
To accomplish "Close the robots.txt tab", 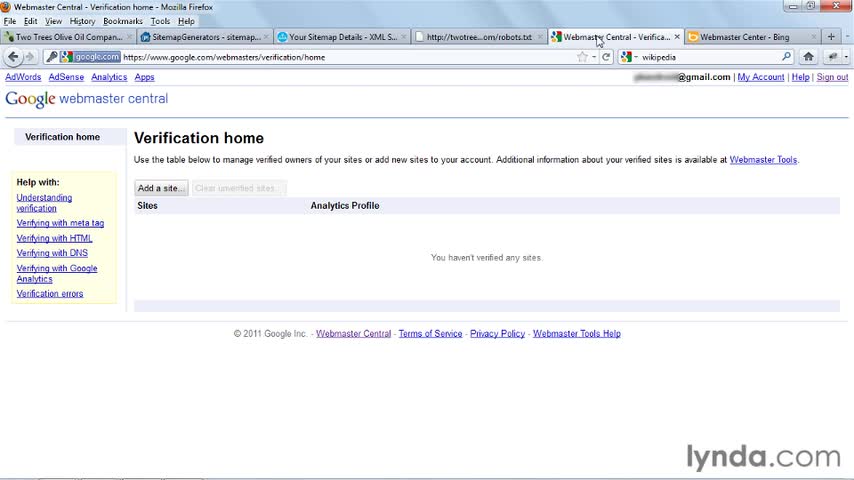I will pos(540,37).
